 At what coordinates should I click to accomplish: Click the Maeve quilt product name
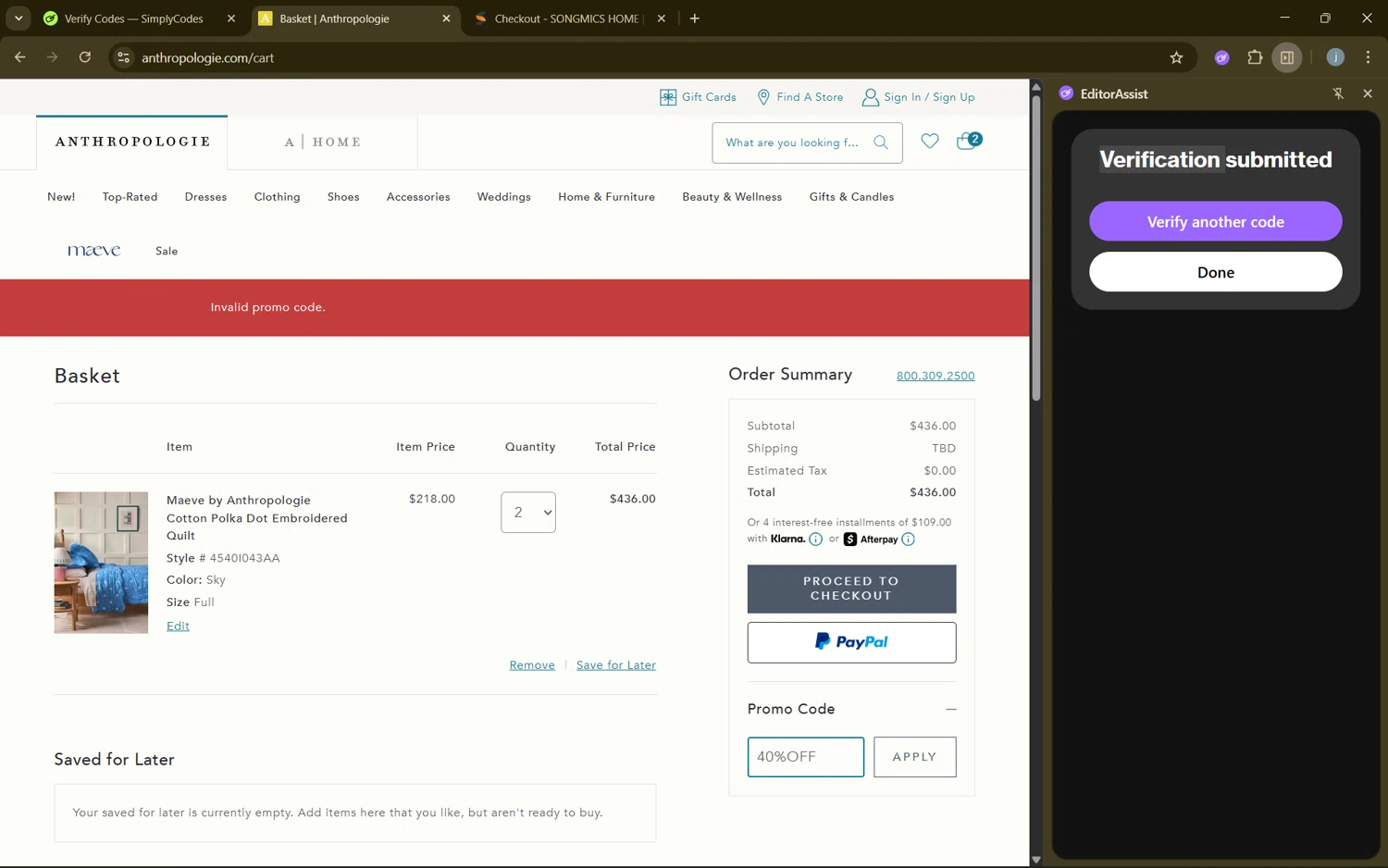(x=256, y=517)
